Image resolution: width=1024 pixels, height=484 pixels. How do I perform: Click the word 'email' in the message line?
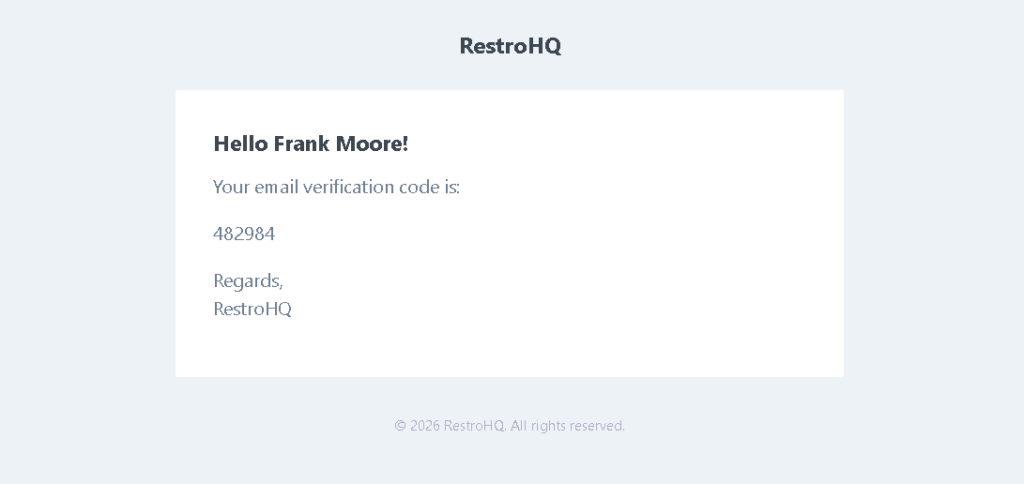[277, 187]
